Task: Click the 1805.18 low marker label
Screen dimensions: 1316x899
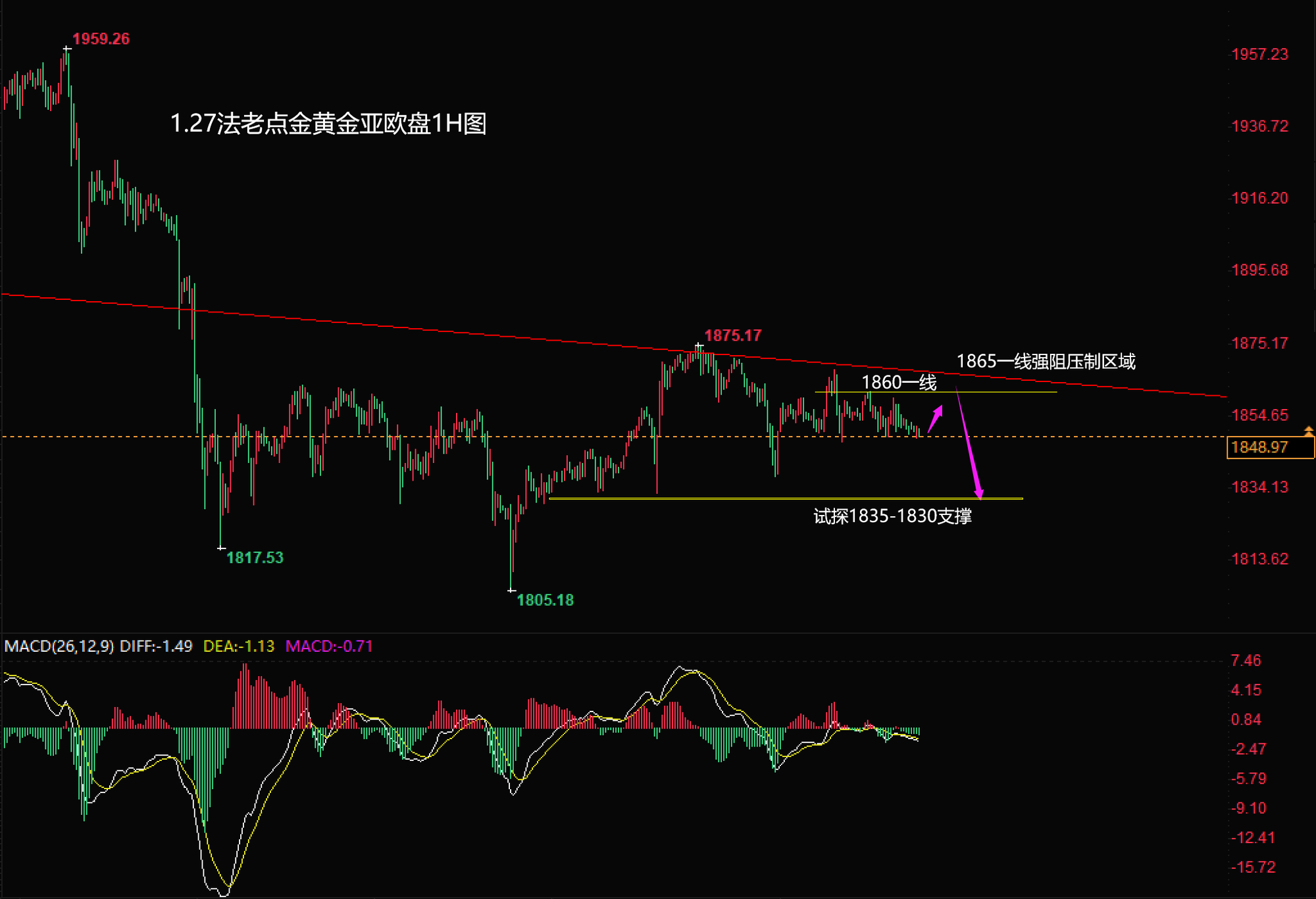Action: (545, 600)
